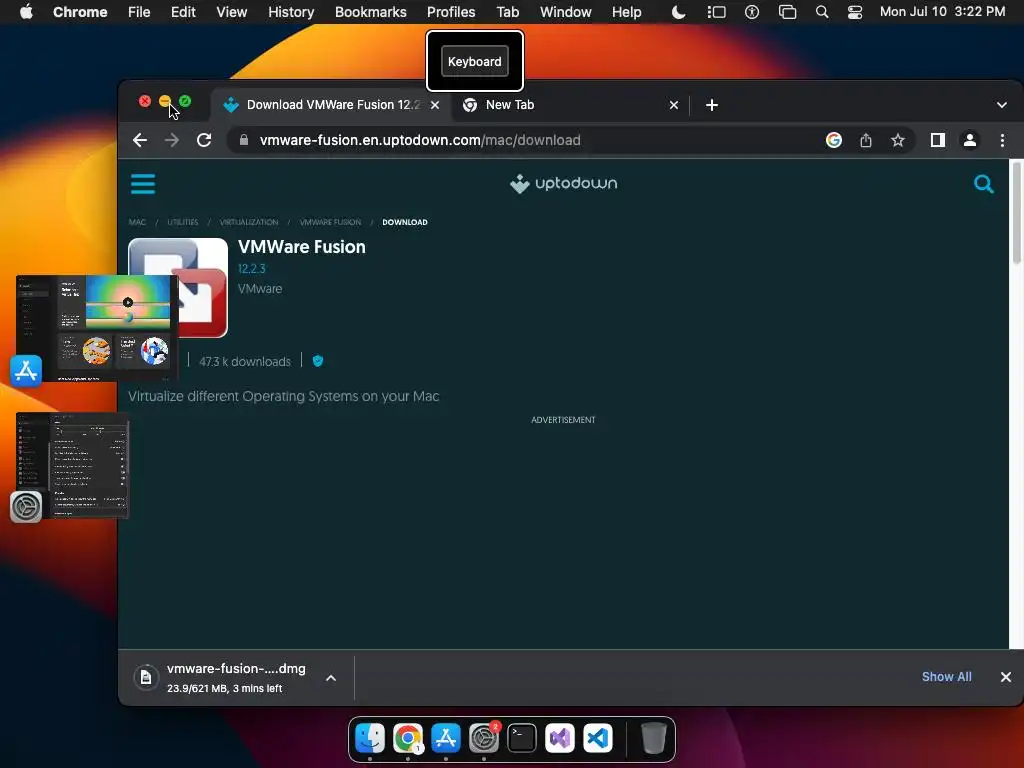Click the share page icon
The height and width of the screenshot is (768, 1024).
[866, 140]
